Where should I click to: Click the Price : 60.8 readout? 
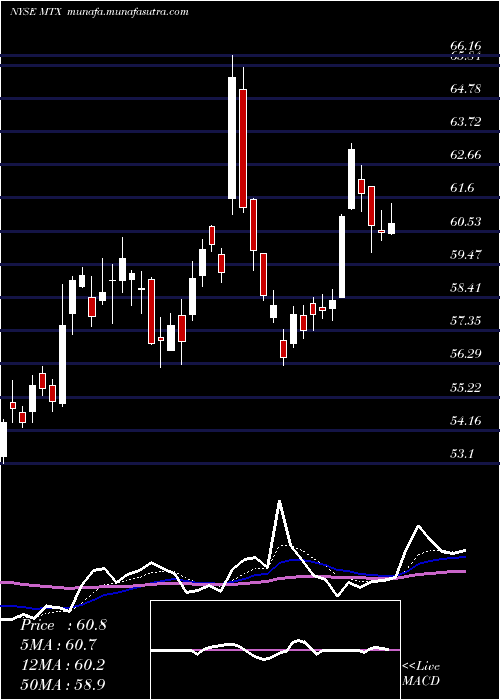(x=63, y=625)
